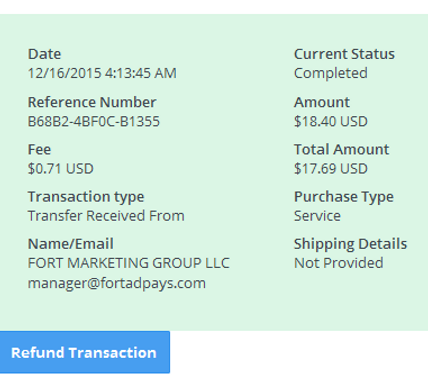428x391 pixels.
Task: Click the Shipping Details heading
Action: [x=350, y=244]
